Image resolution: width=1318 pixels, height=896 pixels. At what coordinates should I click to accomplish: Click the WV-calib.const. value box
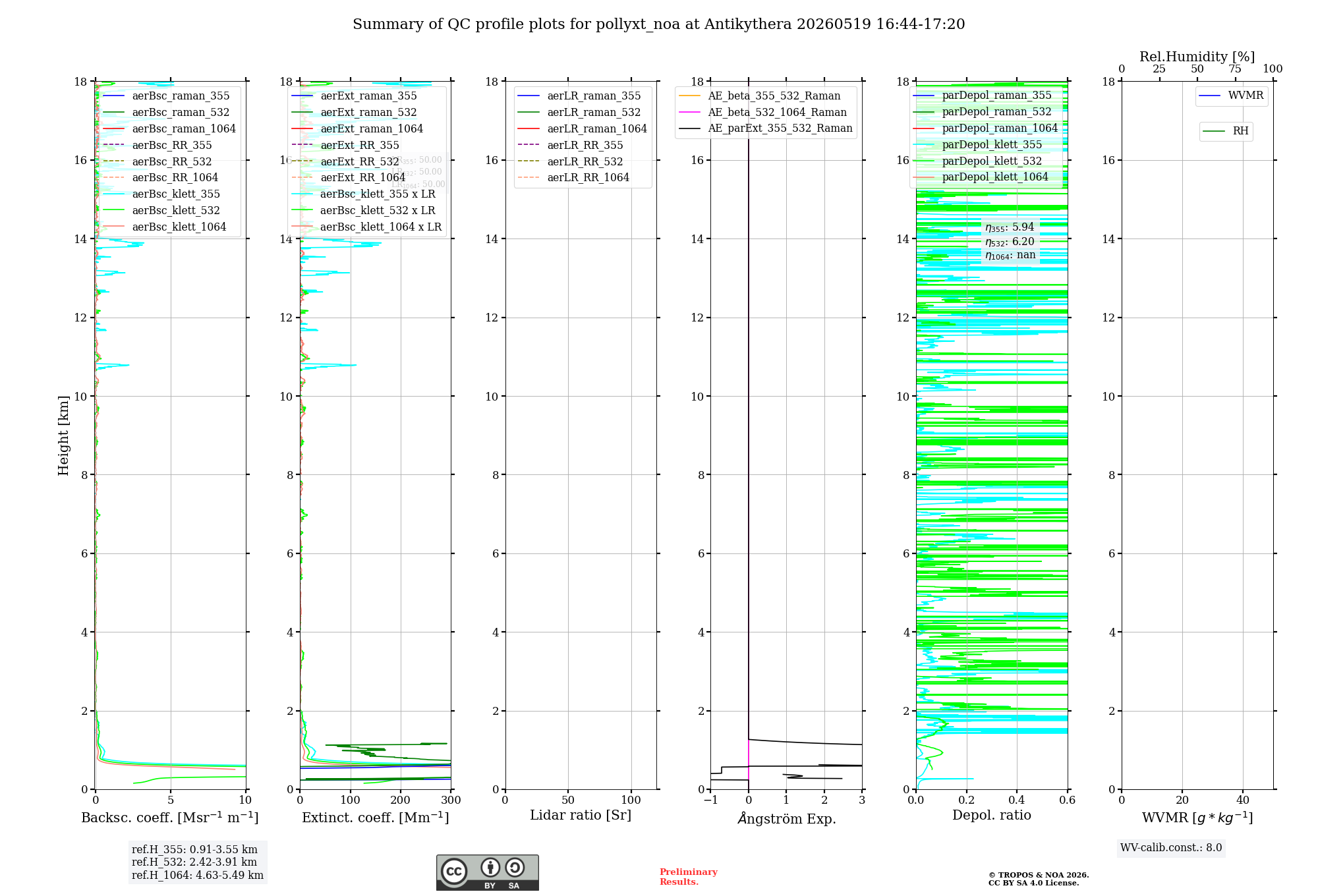1171,848
